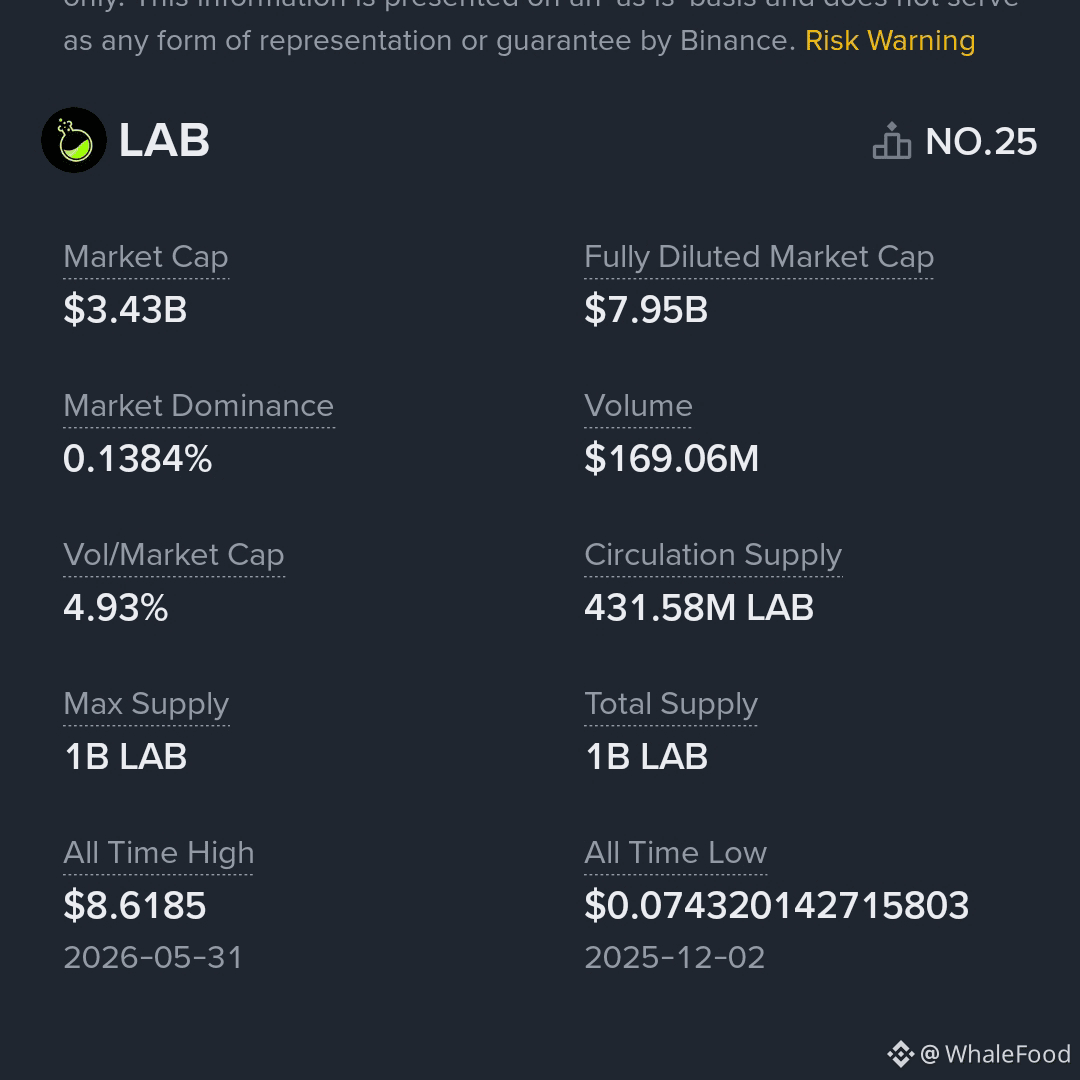Click the LAB flask logo icon
This screenshot has height=1080, width=1080.
74,141
